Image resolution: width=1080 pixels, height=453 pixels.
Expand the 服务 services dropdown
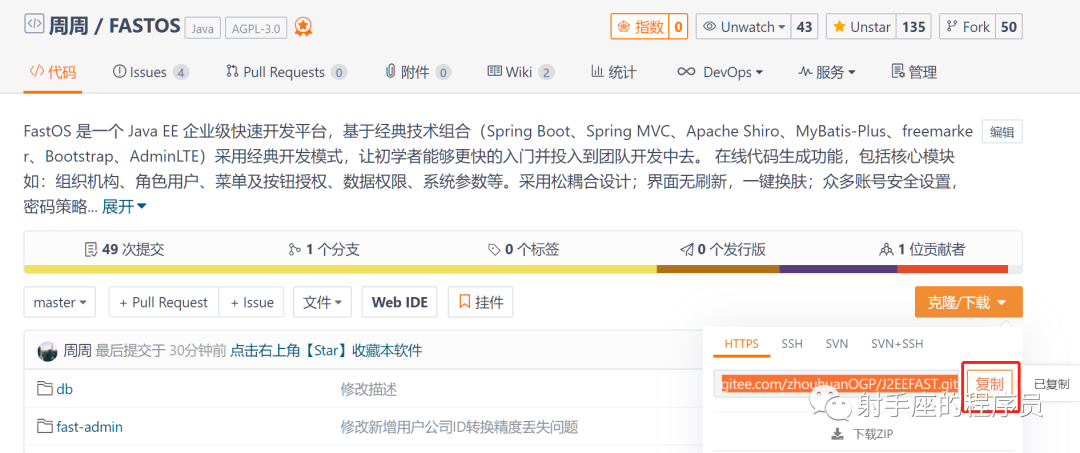(x=827, y=72)
